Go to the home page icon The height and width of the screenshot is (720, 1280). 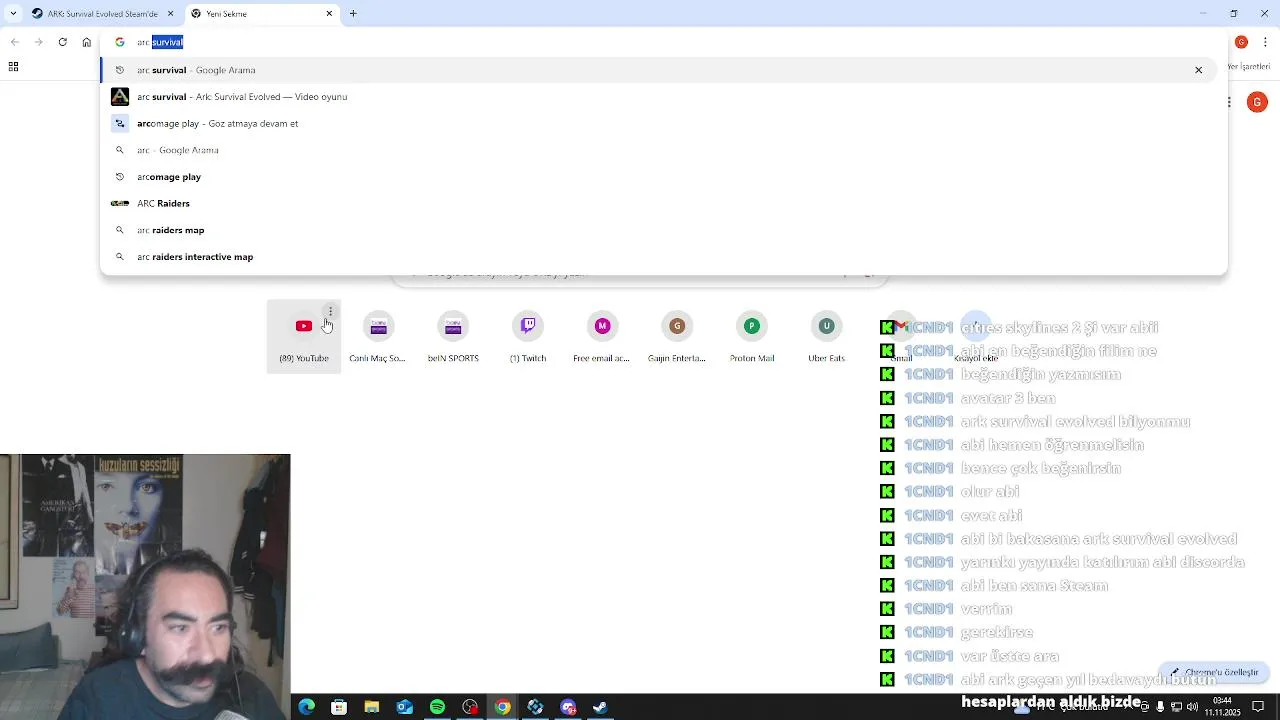click(87, 42)
